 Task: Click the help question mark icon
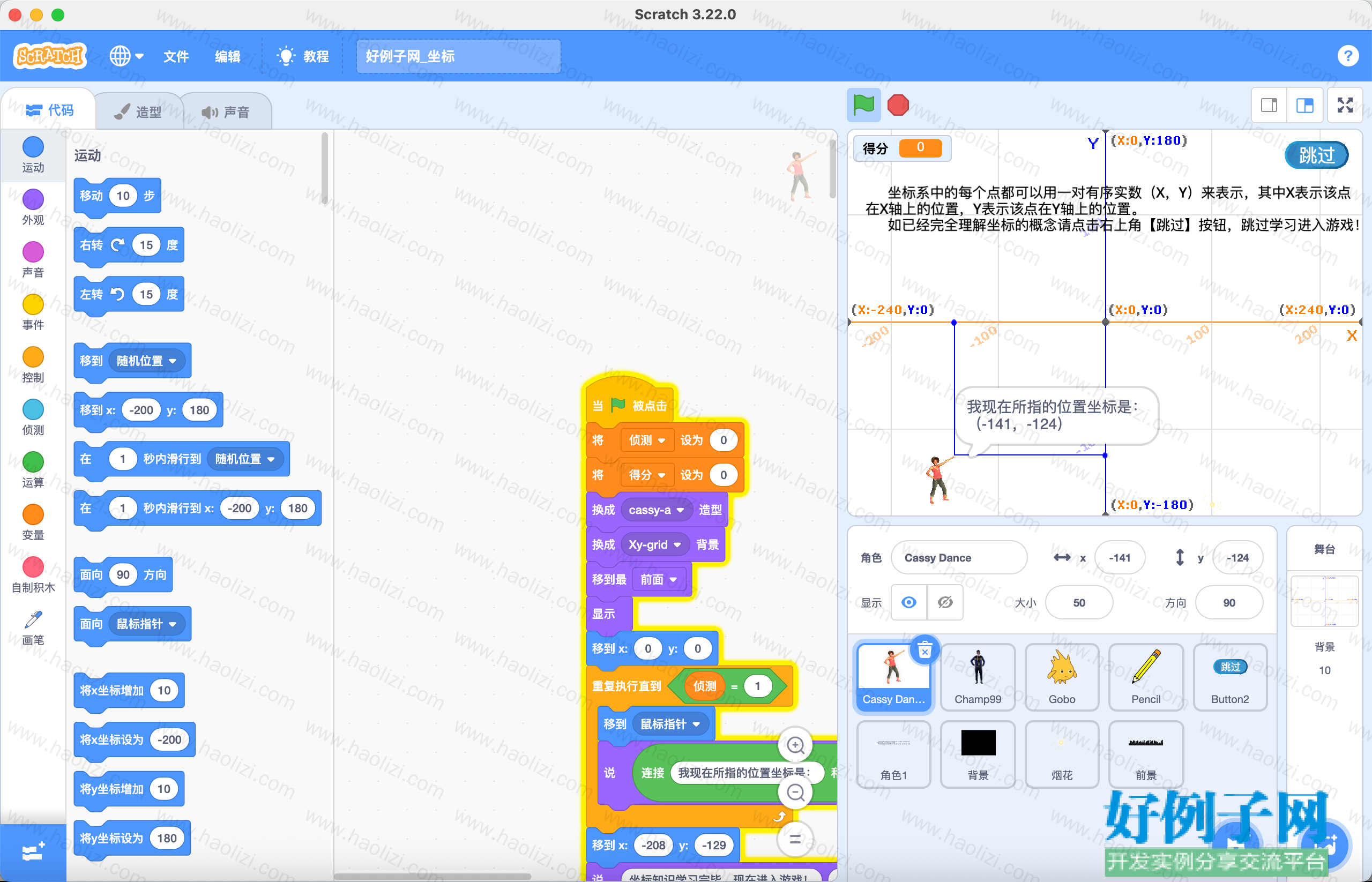(x=1348, y=56)
